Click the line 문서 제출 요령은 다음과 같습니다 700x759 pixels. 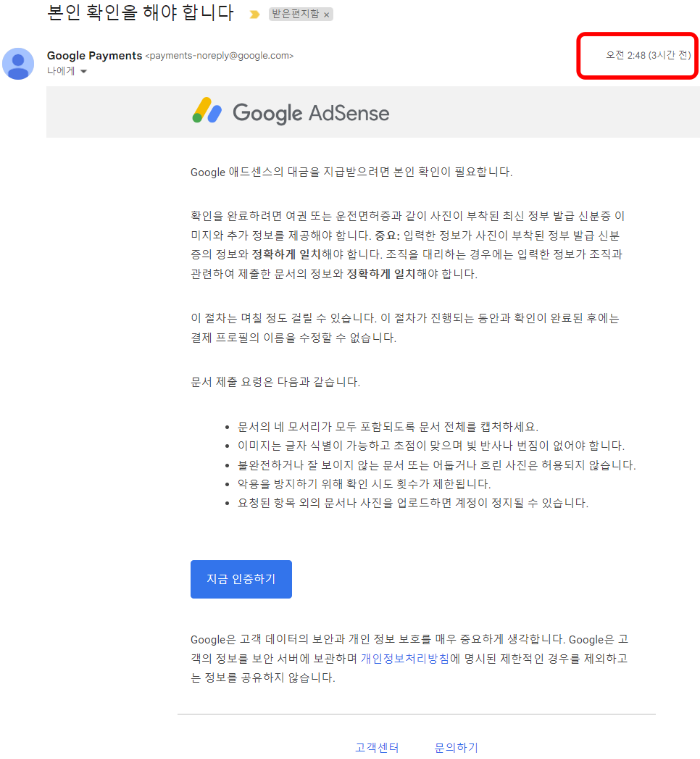click(x=275, y=382)
